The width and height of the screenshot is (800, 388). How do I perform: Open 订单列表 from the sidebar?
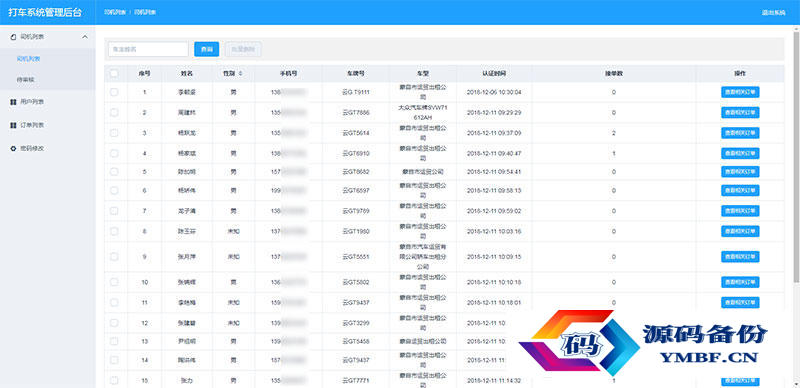[32, 125]
